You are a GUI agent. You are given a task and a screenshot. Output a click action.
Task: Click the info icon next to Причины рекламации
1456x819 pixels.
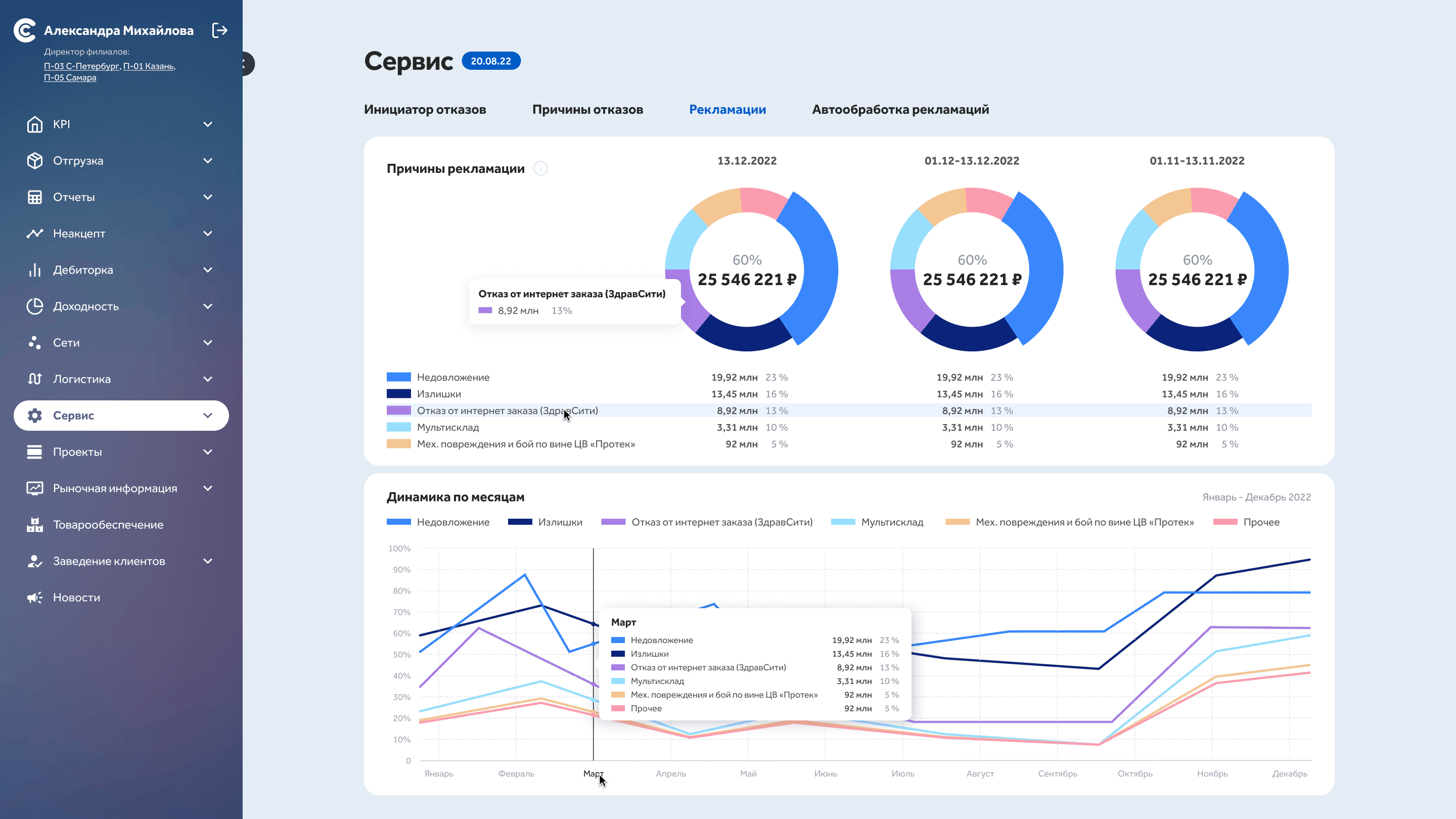tap(540, 168)
